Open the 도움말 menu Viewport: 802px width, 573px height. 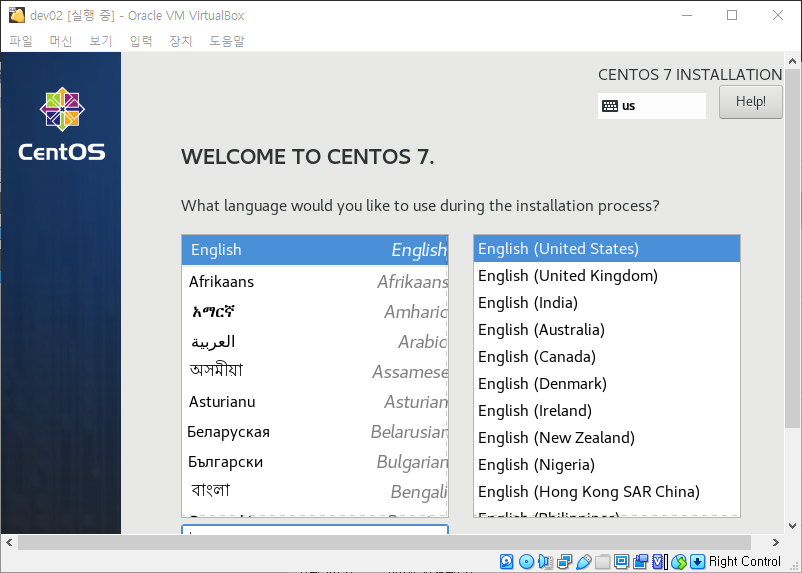point(227,41)
